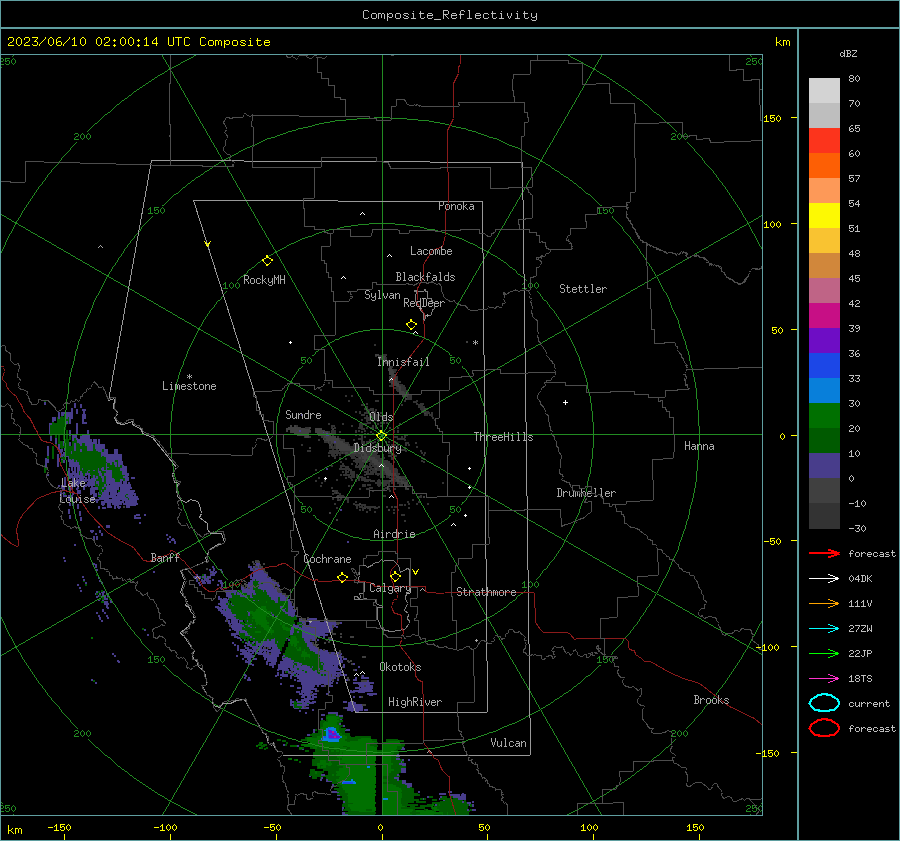Click the Drumheller label

point(586,493)
